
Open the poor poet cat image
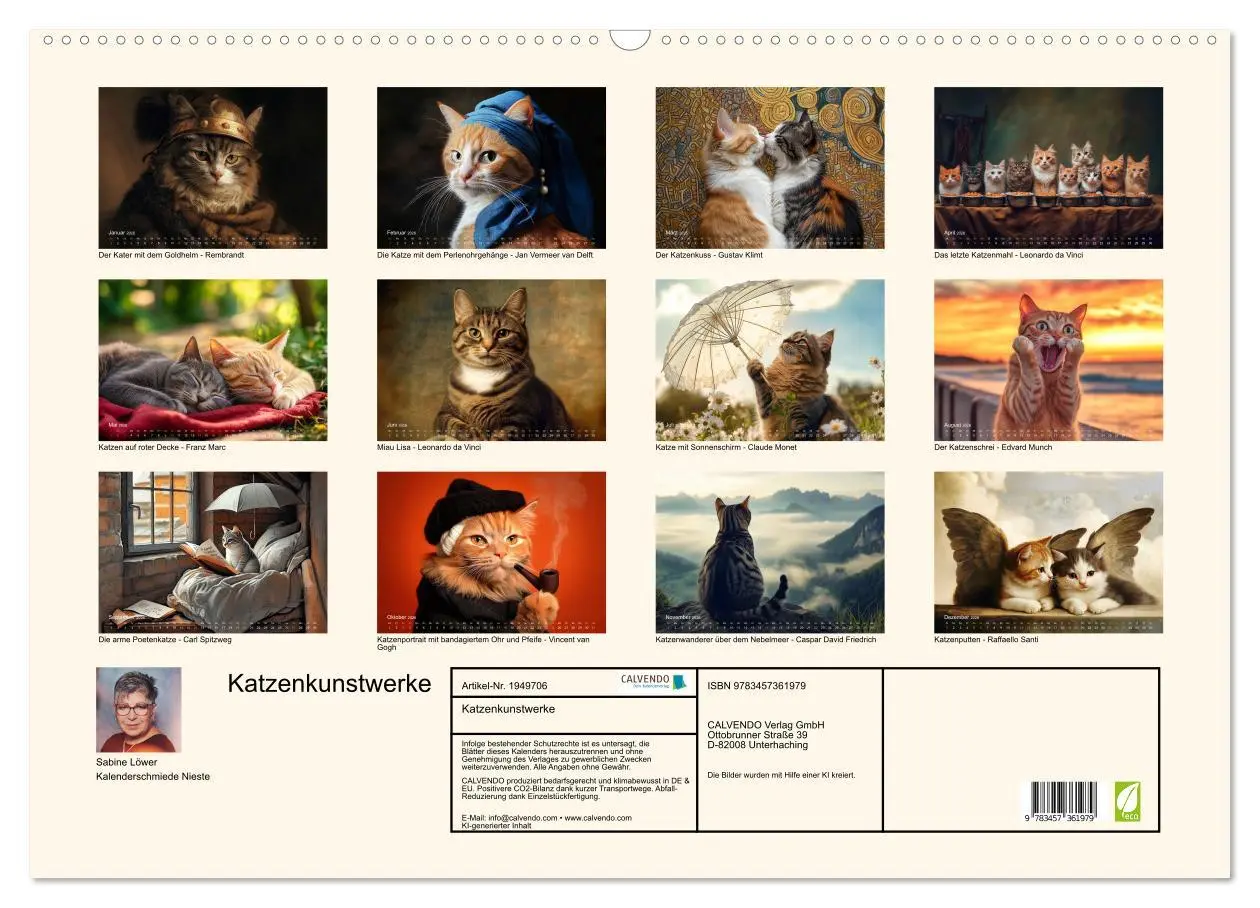tap(213, 552)
